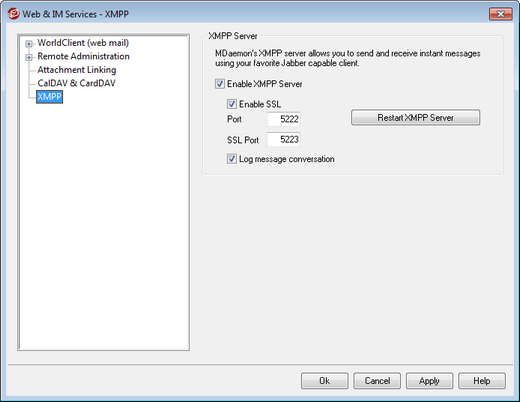Click empty area of the navigation tree
This screenshot has width=520, height=402.
(103, 227)
